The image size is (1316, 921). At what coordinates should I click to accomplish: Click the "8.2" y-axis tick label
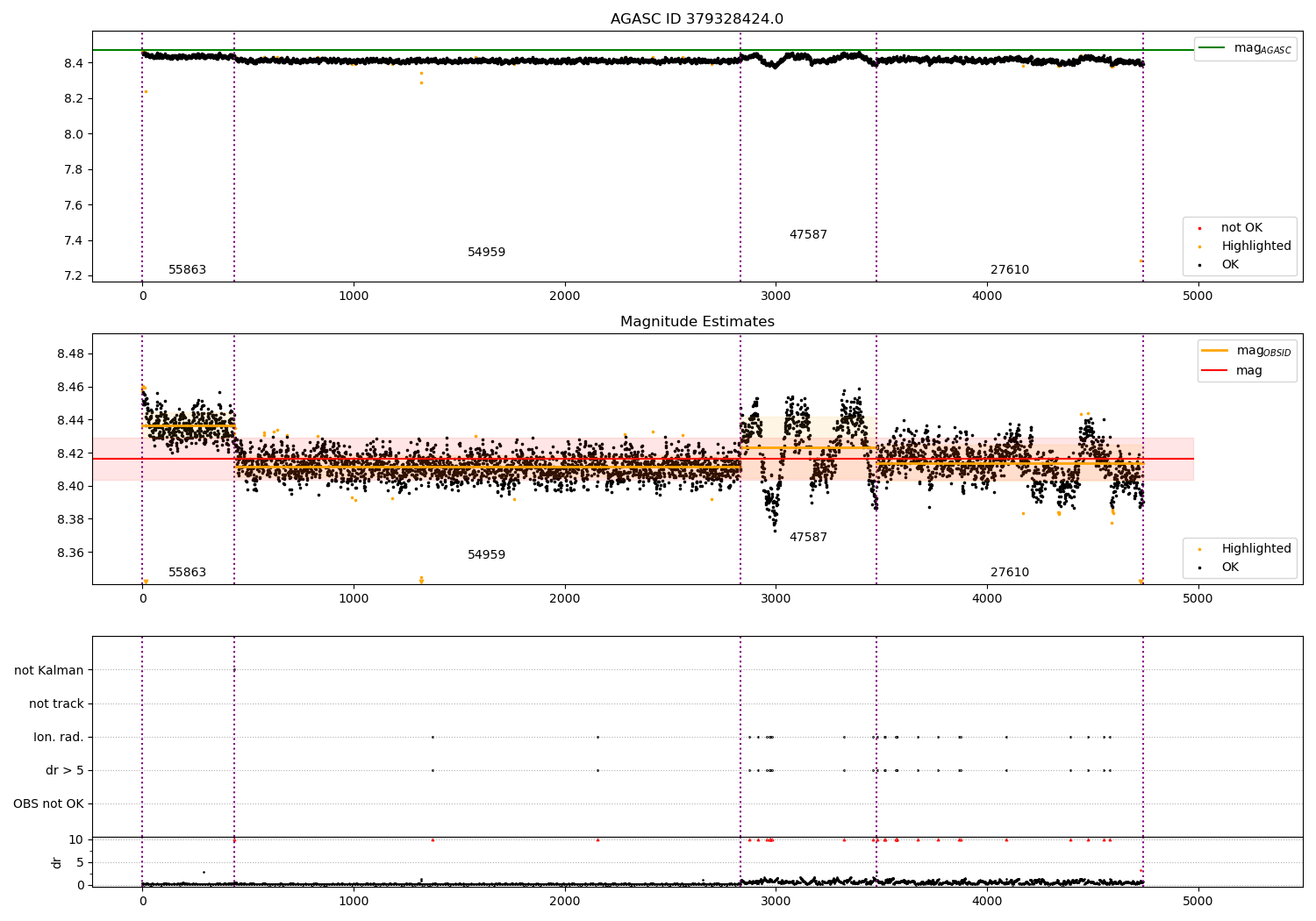click(x=74, y=98)
